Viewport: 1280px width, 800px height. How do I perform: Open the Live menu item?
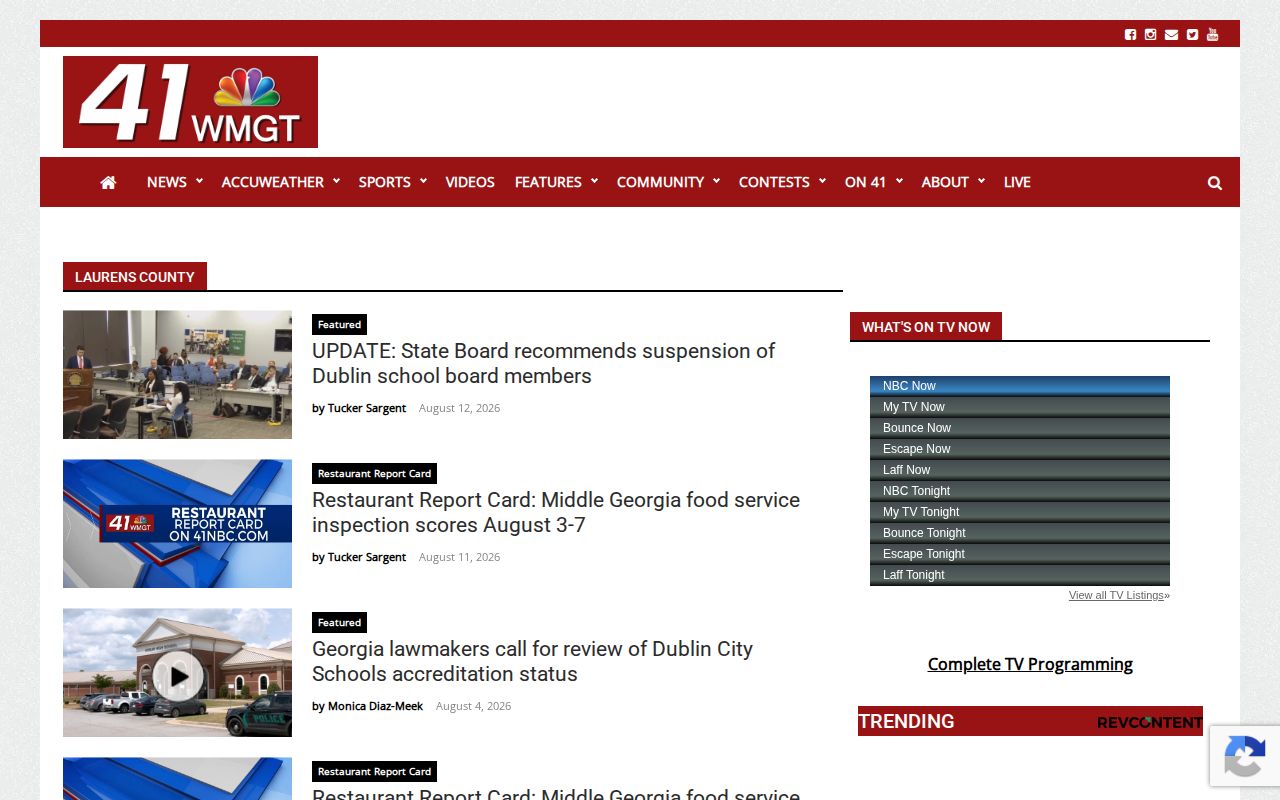coord(1017,182)
